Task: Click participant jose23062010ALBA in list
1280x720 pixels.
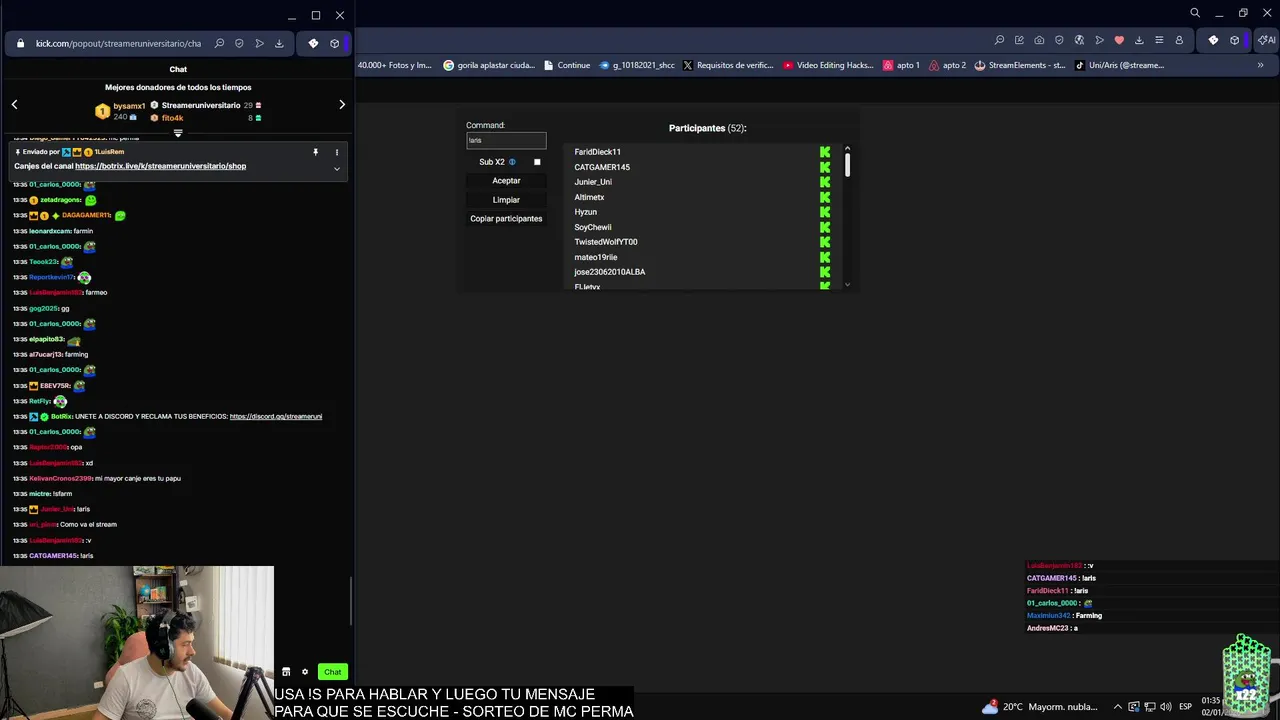Action: point(610,272)
